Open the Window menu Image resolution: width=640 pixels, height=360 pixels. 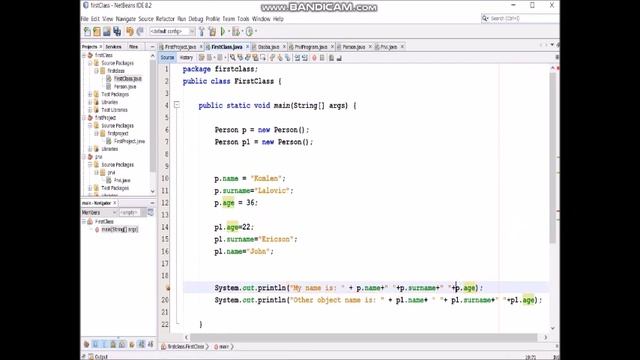pos(261,19)
